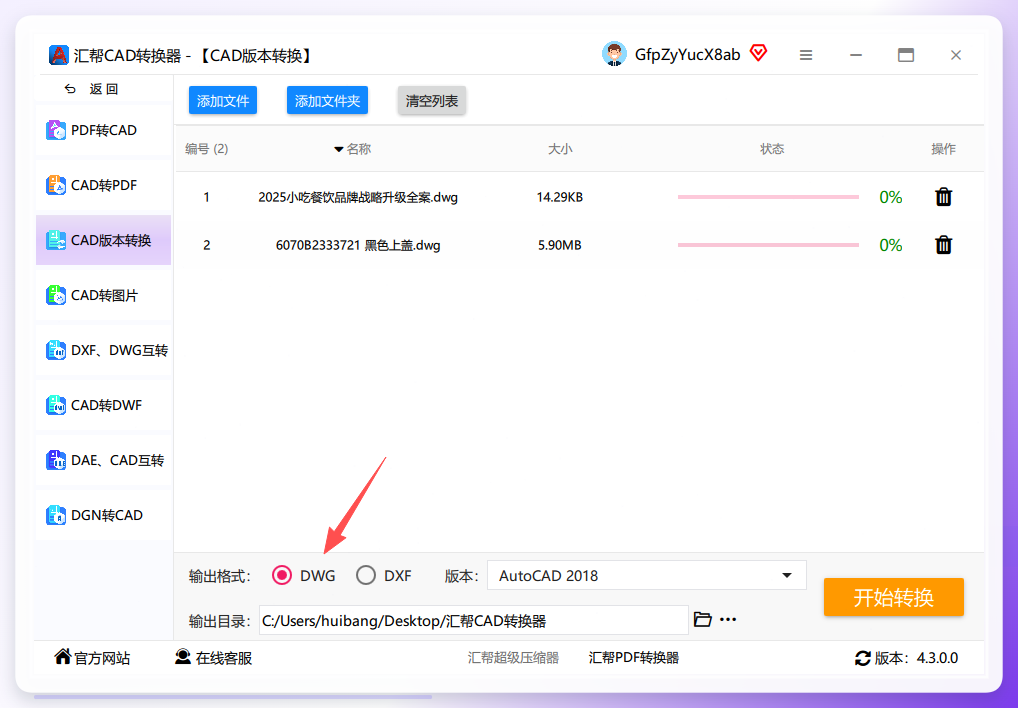
Task: Select CAD转图片 menu item
Action: coord(104,295)
